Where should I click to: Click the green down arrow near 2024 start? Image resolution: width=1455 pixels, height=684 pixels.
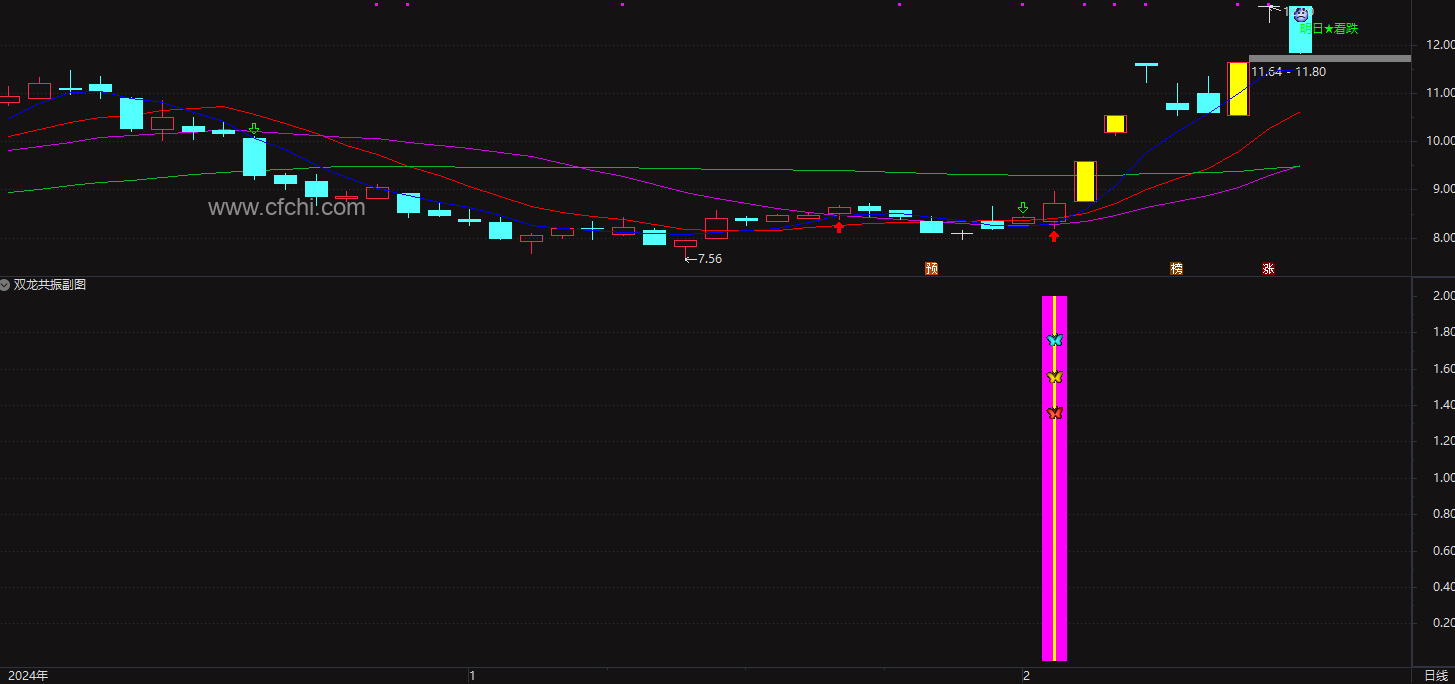coord(255,129)
